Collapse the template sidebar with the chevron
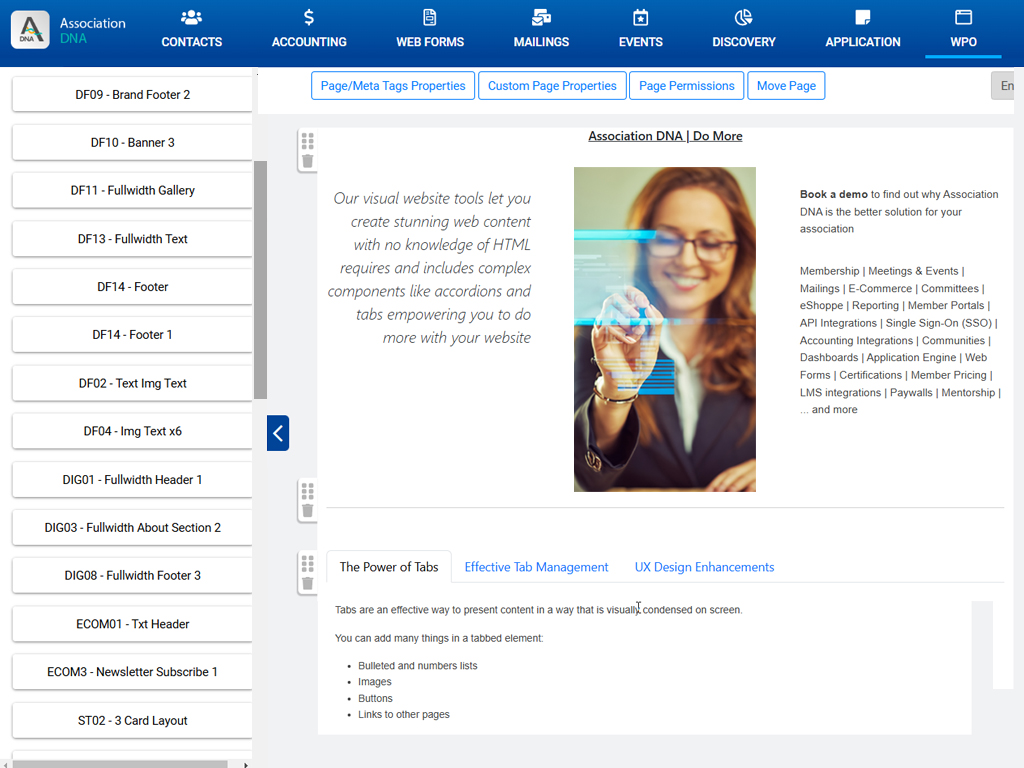The height and width of the screenshot is (768, 1024). point(278,433)
